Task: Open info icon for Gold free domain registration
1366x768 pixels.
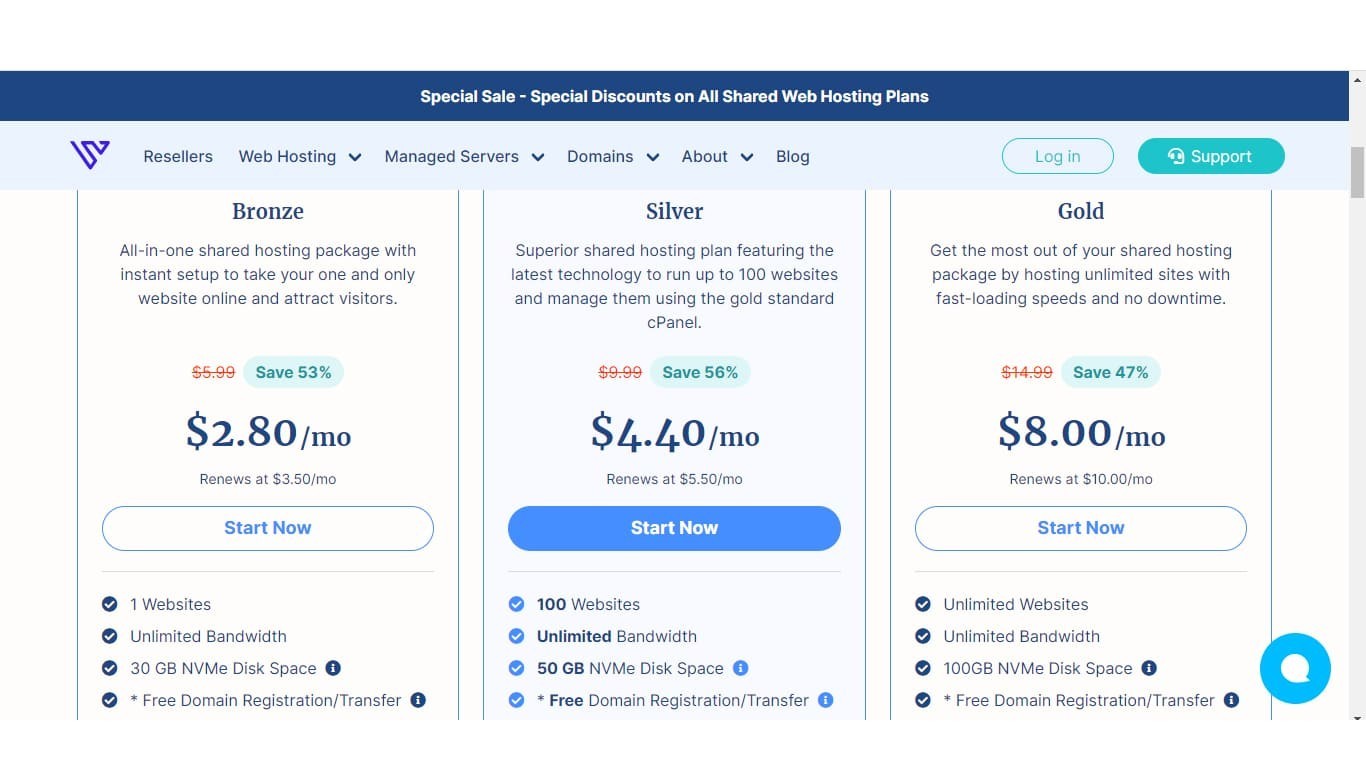Action: pos(1231,700)
